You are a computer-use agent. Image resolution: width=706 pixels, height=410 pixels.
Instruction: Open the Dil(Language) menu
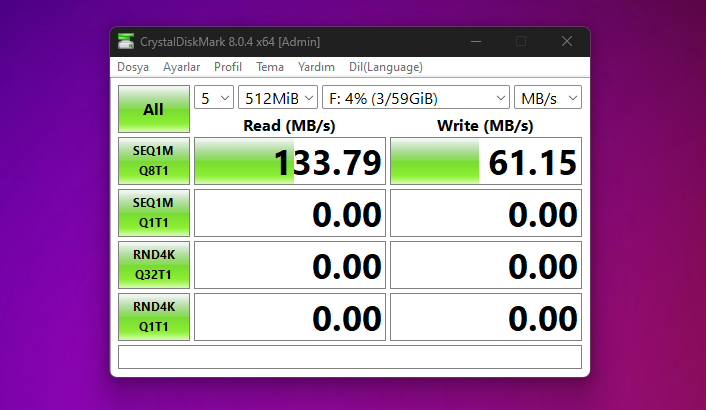(385, 67)
